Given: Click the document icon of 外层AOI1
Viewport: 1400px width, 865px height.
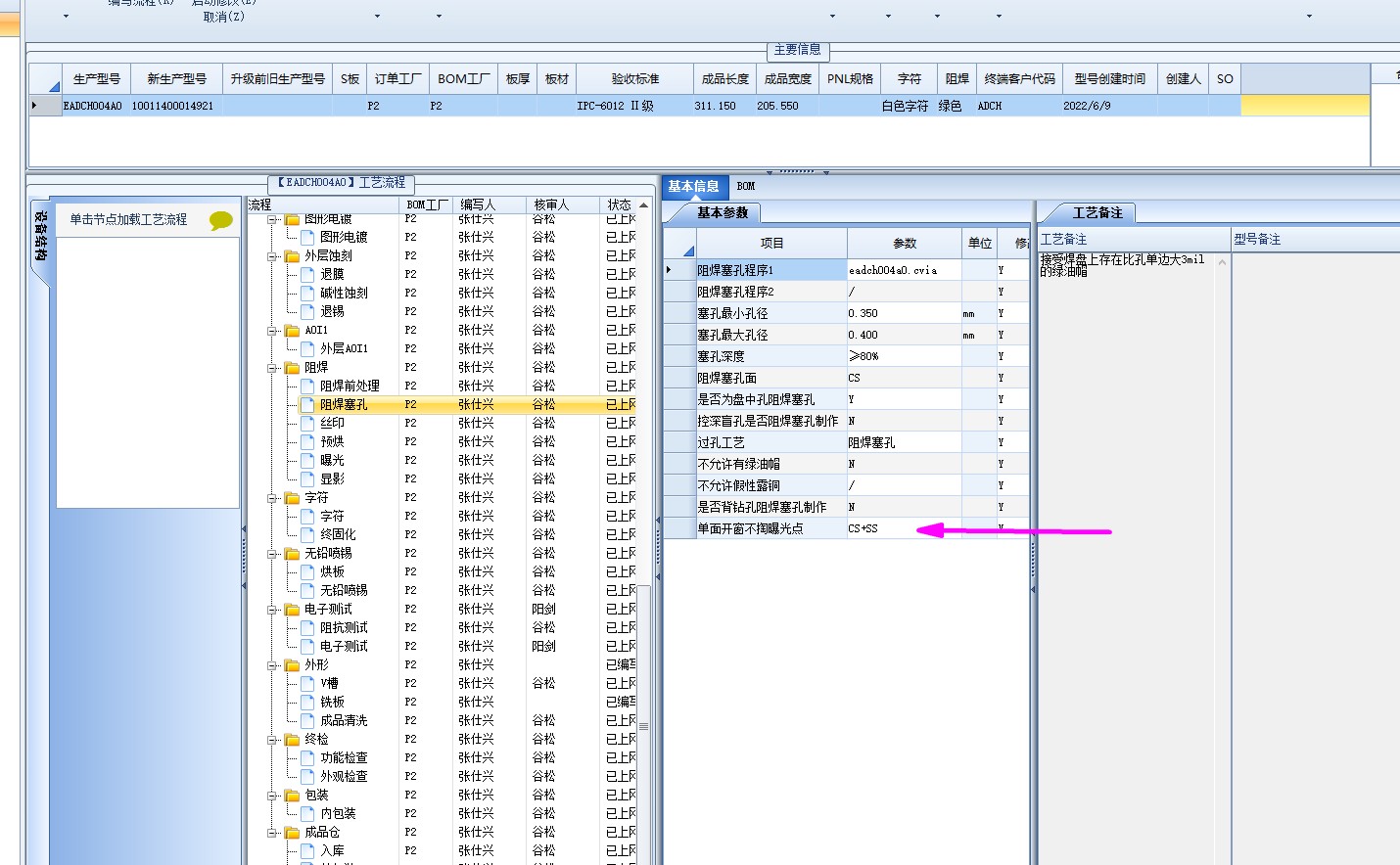Looking at the screenshot, I should tap(307, 349).
